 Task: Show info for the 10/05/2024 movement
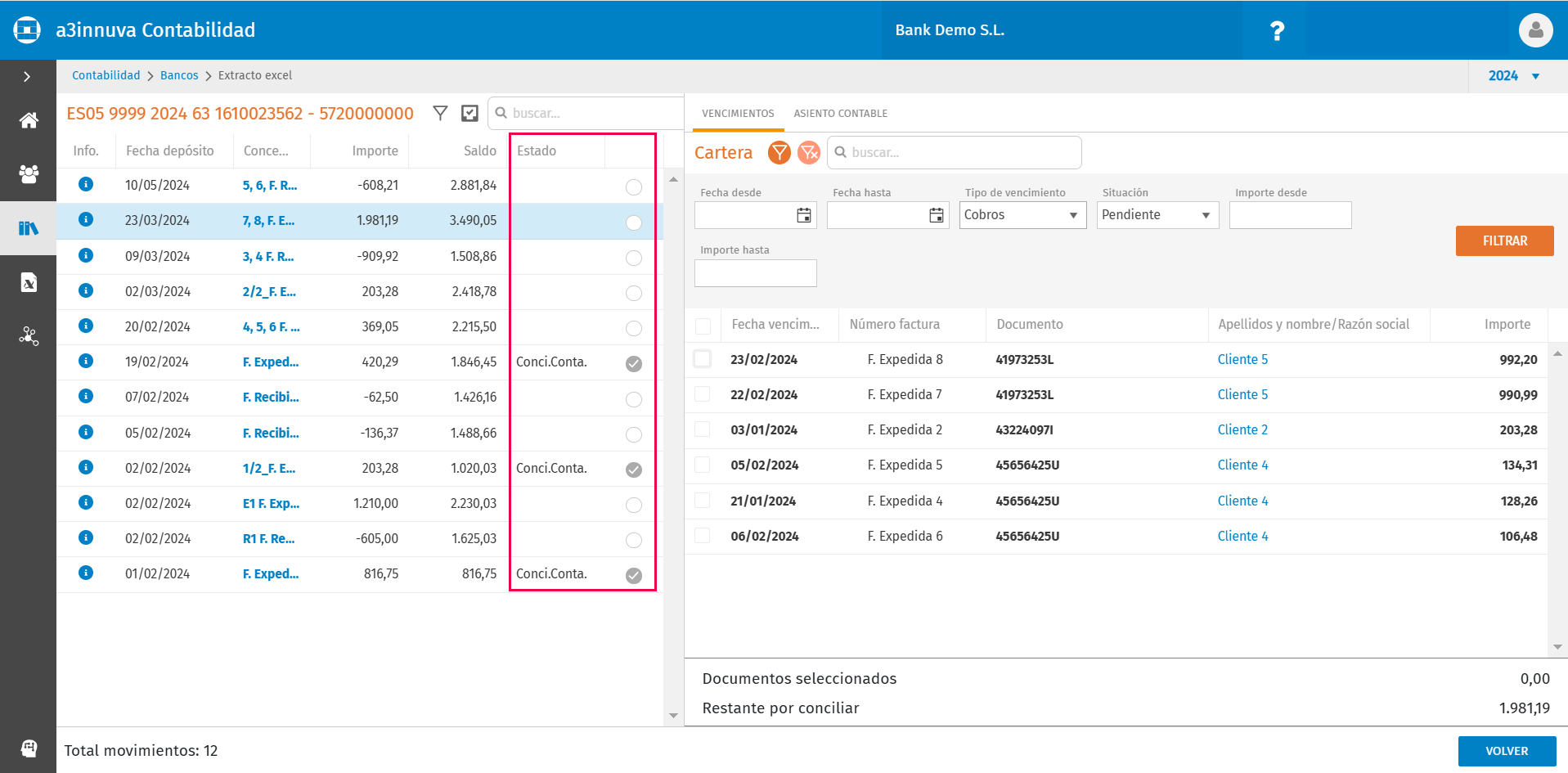click(x=85, y=184)
